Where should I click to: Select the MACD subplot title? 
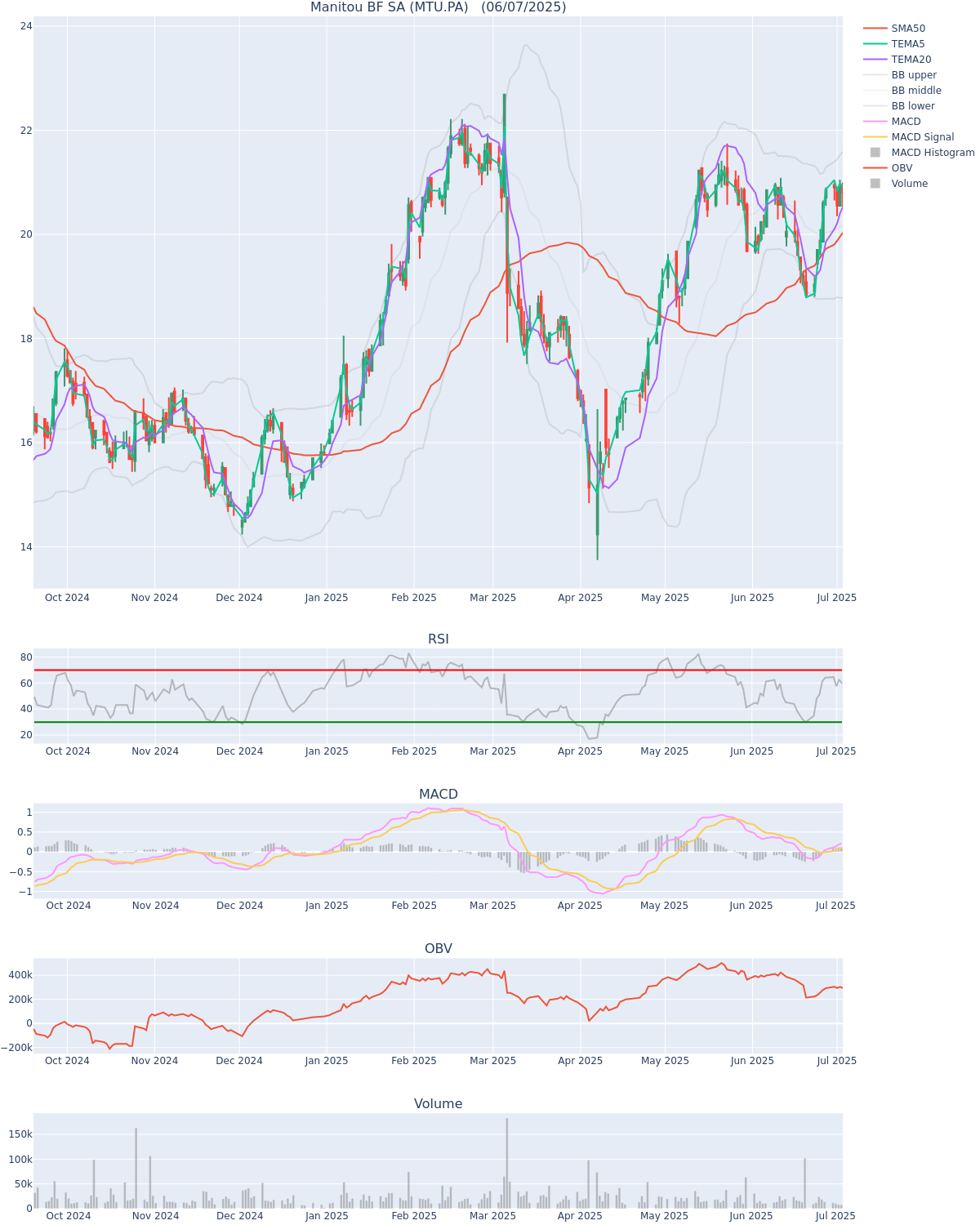pyautogui.click(x=438, y=795)
